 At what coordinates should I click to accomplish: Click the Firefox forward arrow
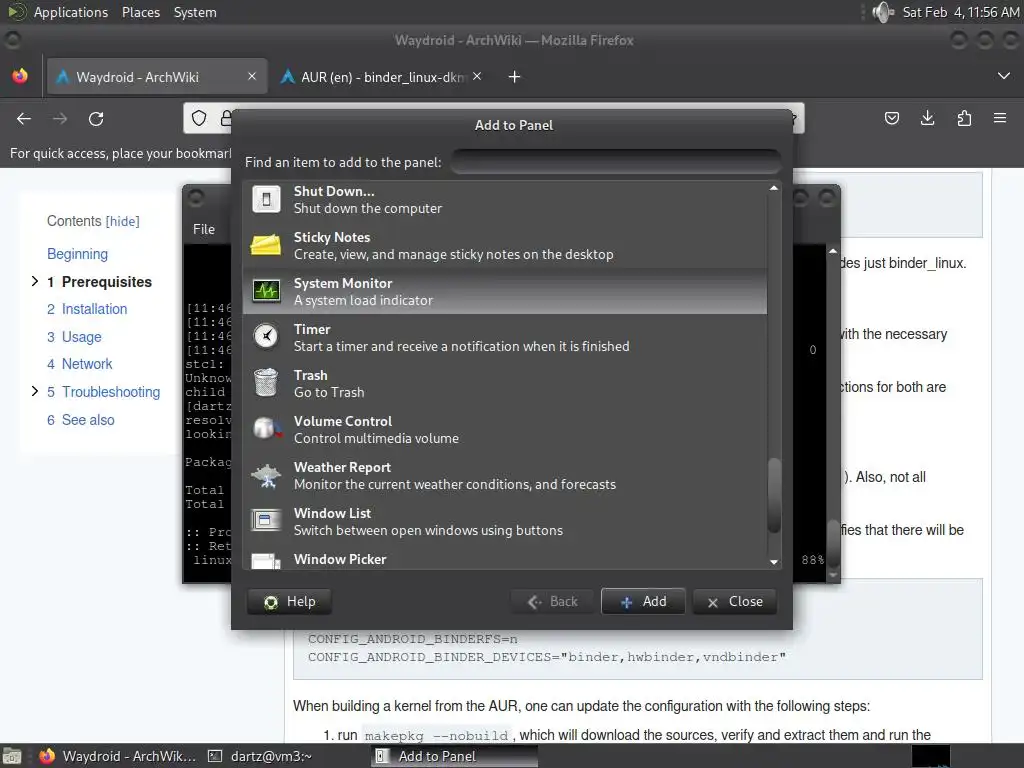(60, 119)
